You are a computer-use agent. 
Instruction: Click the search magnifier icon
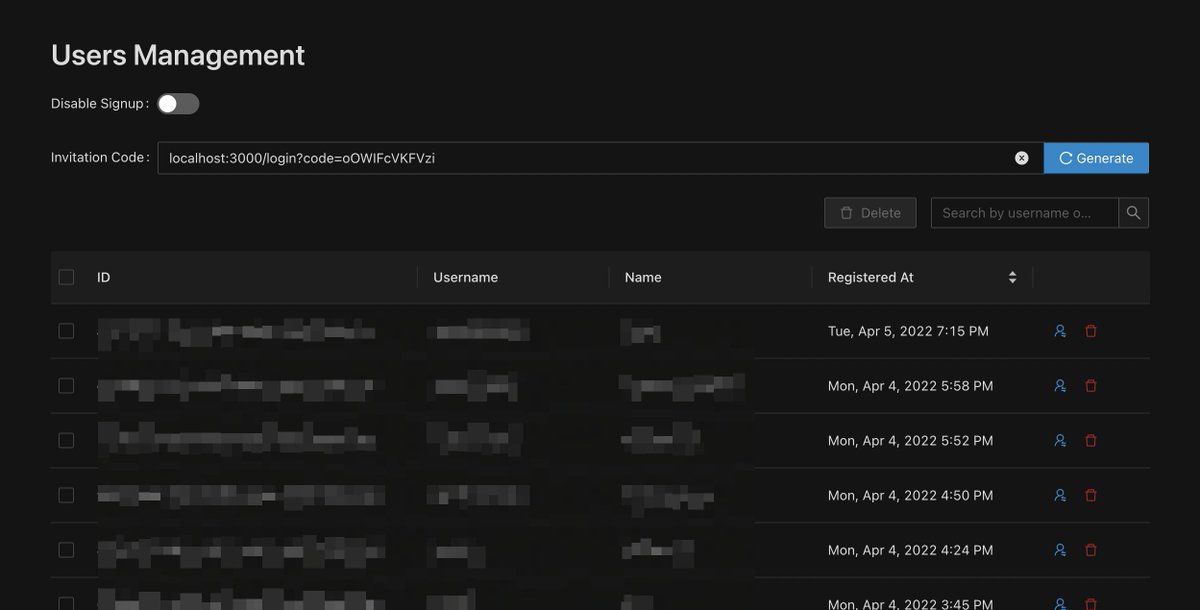pyautogui.click(x=1134, y=213)
